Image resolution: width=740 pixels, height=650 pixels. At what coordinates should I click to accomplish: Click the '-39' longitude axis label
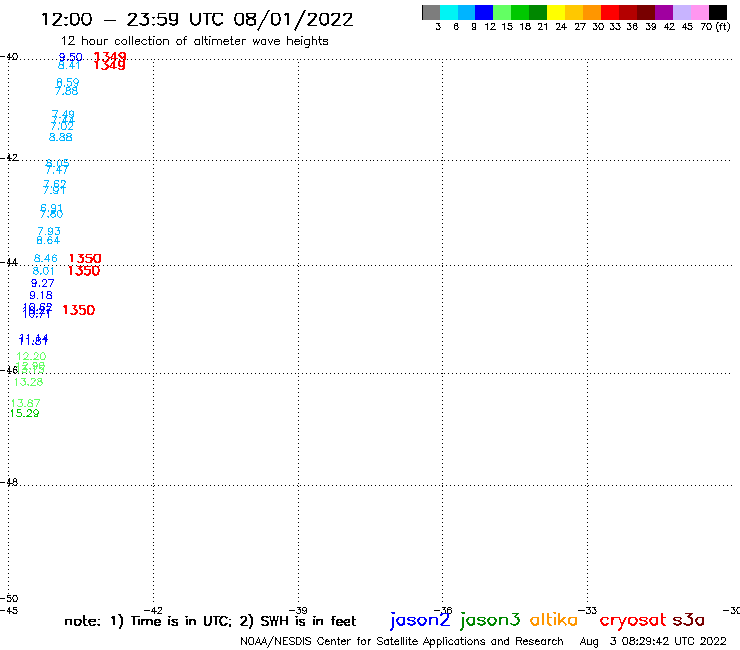298,610
